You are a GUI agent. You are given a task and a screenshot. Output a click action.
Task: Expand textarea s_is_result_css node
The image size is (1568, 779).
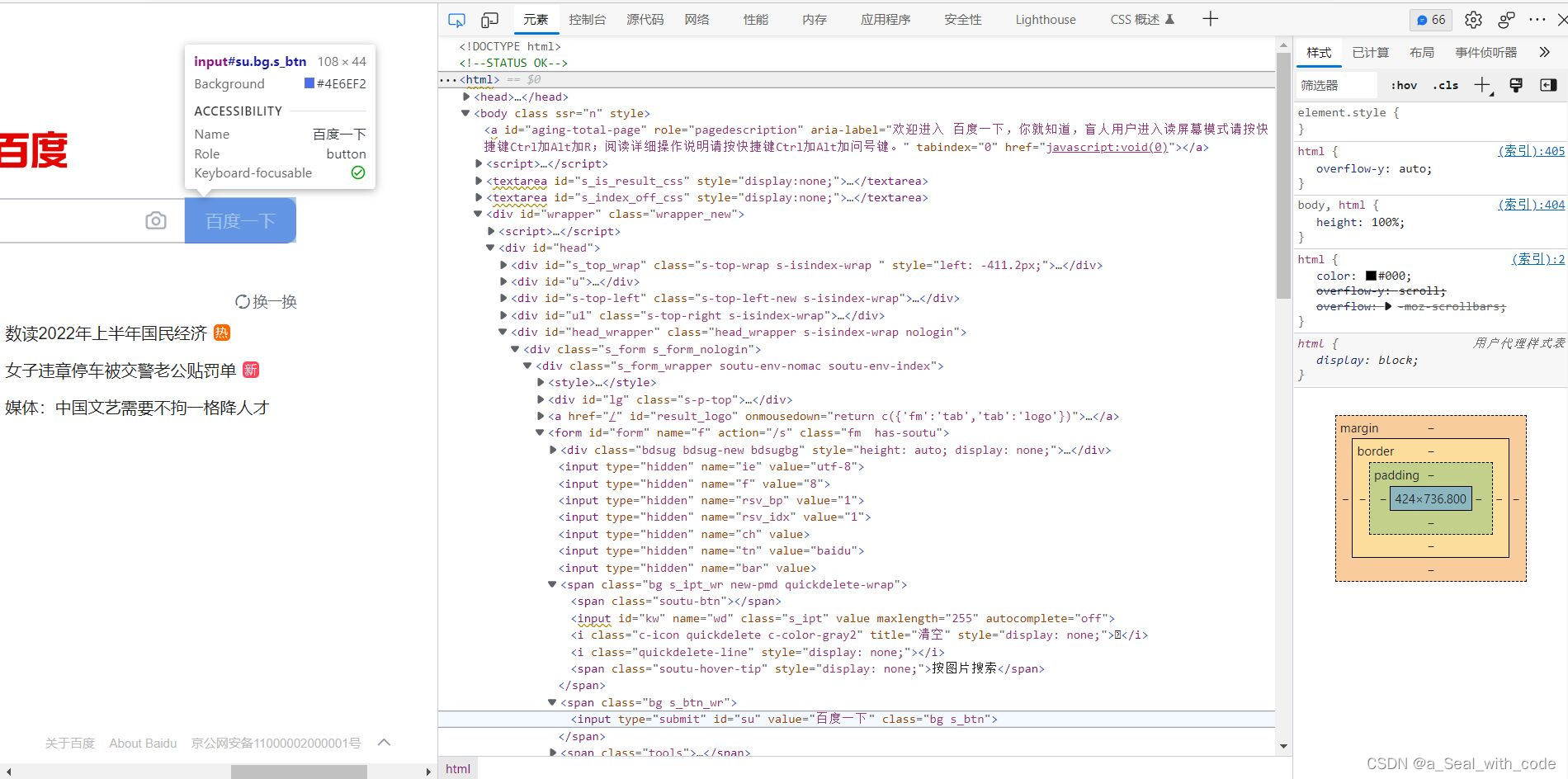pyautogui.click(x=479, y=181)
